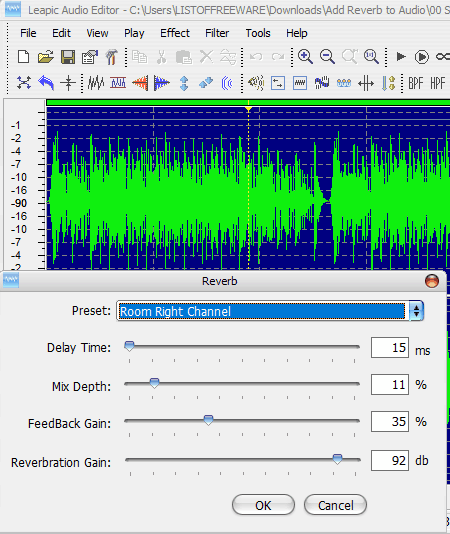This screenshot has width=450, height=534.
Task: Select the Room Right Channel preset box
Action: 261,311
